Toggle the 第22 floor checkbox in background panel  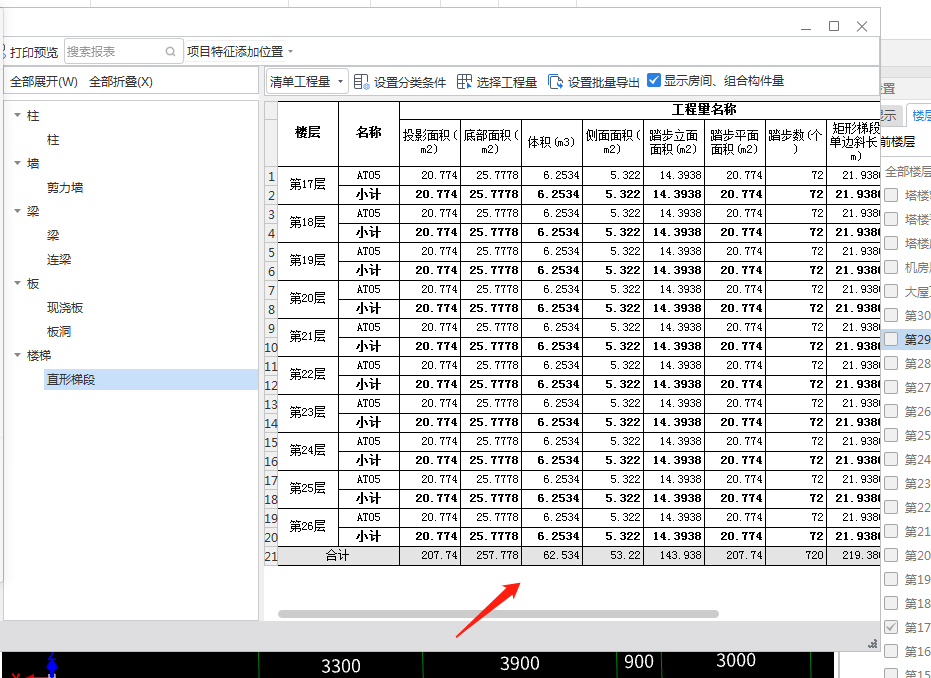891,507
